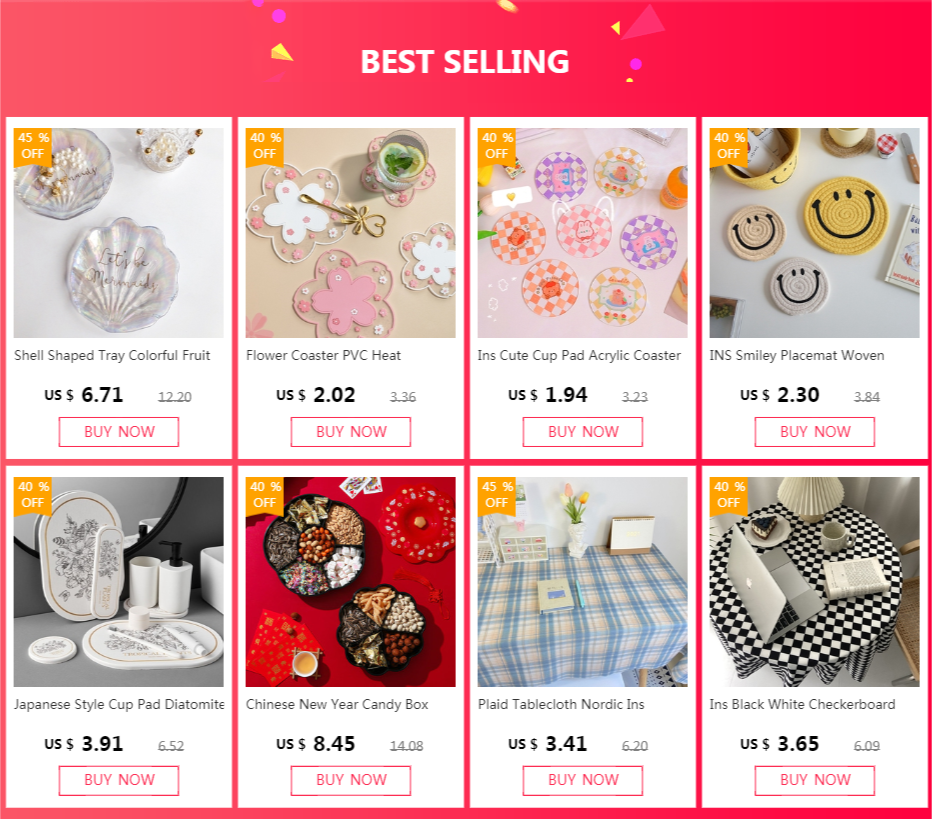
Task: Open the Chinese New Year Candy Box title link
Action: 337,704
